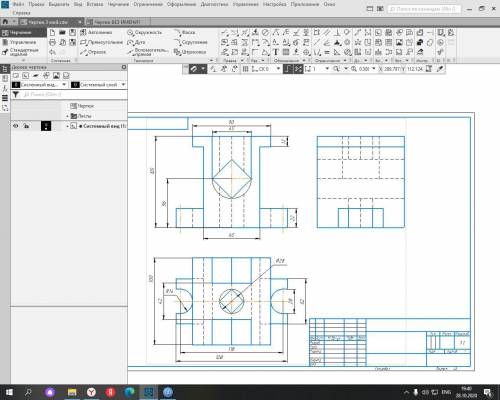Click the layer color swatch in the tree
This screenshot has height=400, width=500.
tap(46, 126)
